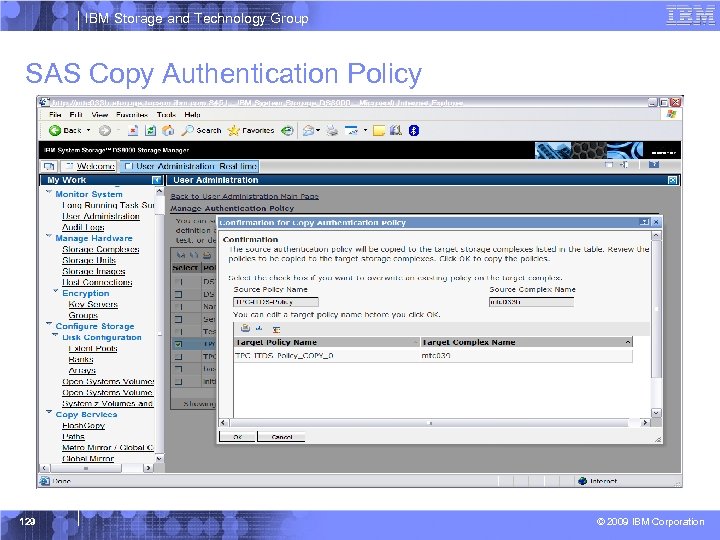
Task: Click the Refresh page icon
Action: [150, 131]
